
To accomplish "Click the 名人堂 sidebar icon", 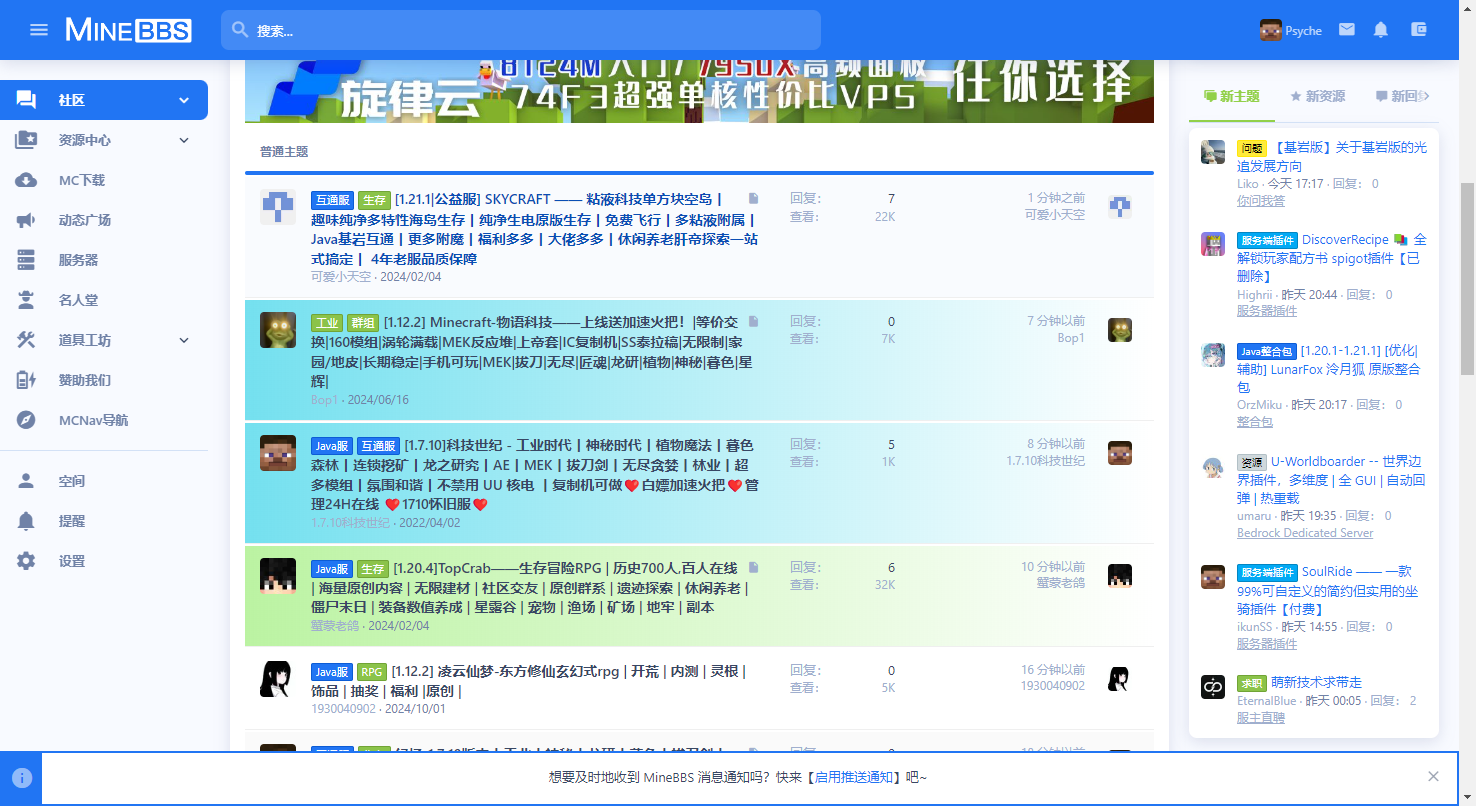I will tap(26, 300).
